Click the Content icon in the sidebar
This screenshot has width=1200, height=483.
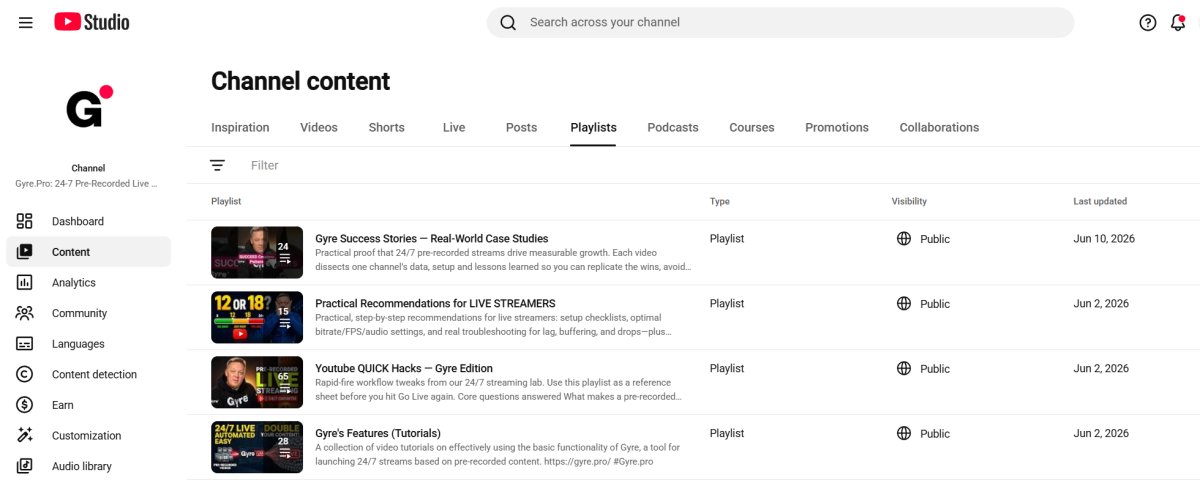pyautogui.click(x=25, y=252)
